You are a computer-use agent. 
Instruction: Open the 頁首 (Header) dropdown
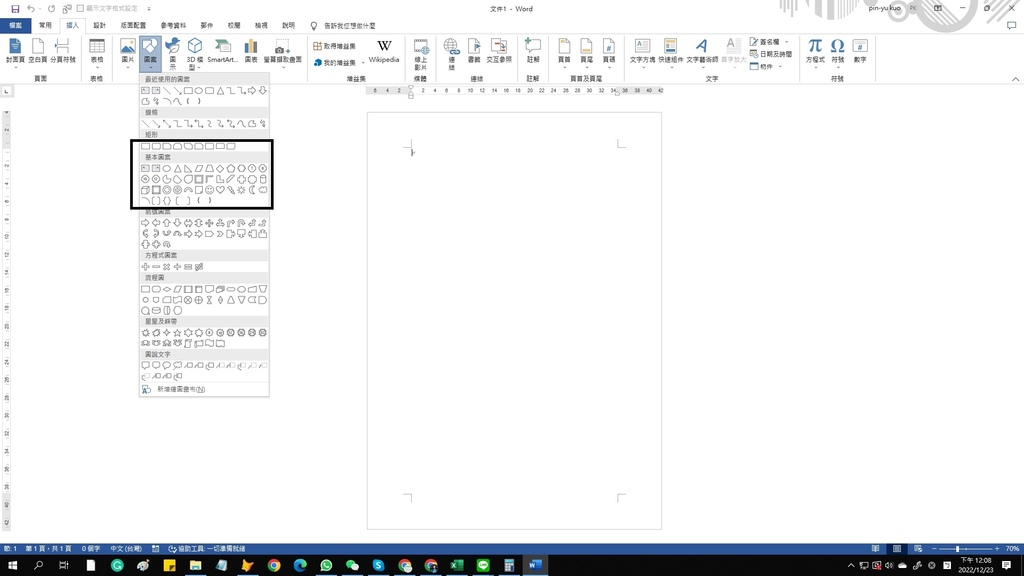pos(564,53)
